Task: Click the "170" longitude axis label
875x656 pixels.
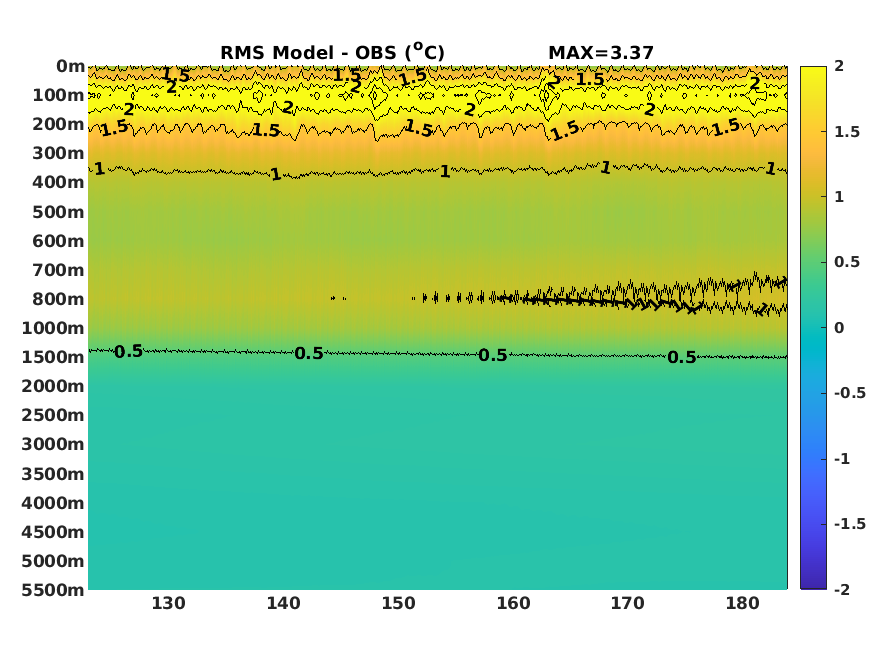Action: pyautogui.click(x=628, y=604)
